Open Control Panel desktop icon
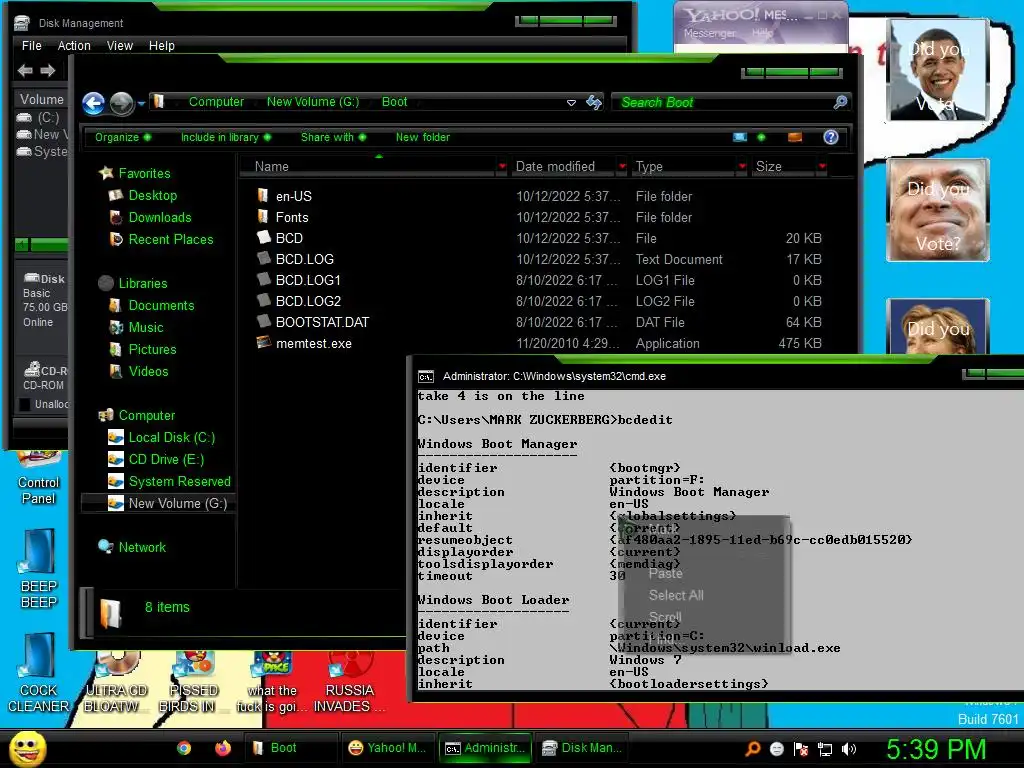This screenshot has height=768, width=1024. pos(39,480)
